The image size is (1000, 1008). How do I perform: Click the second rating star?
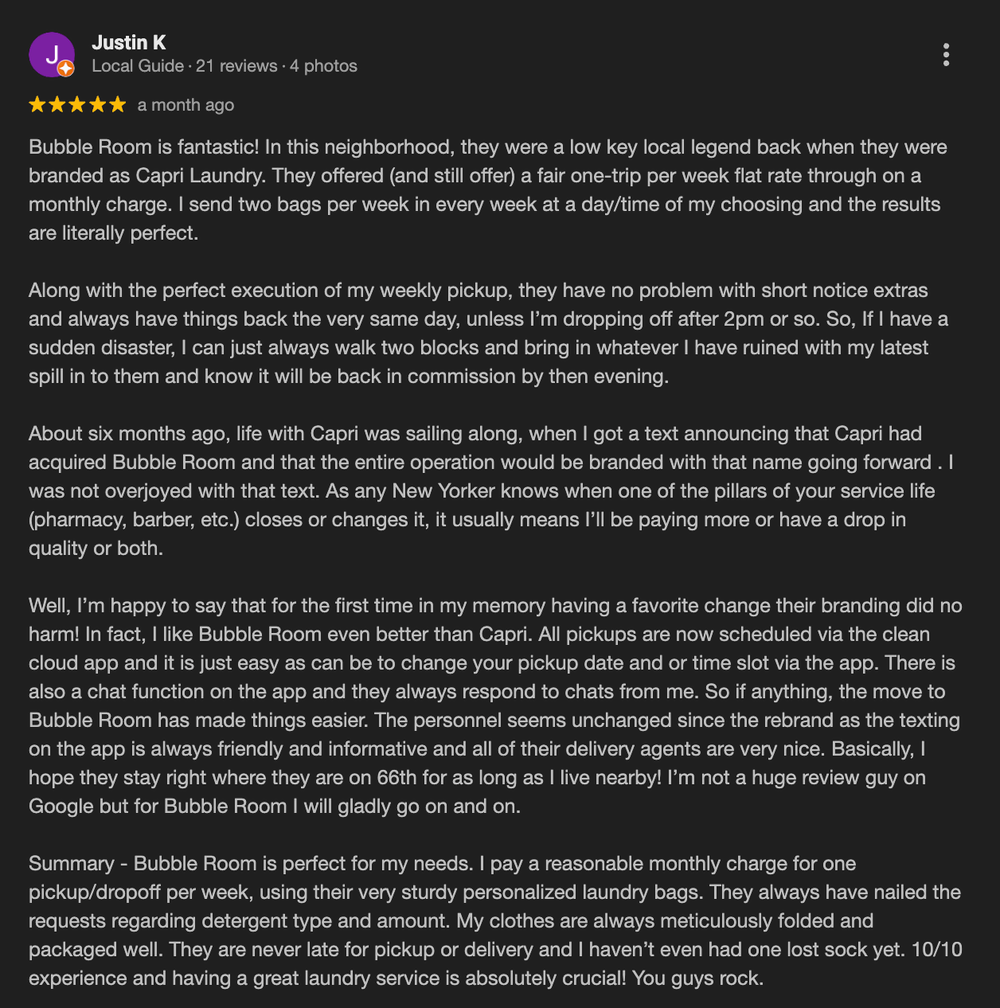(58, 105)
